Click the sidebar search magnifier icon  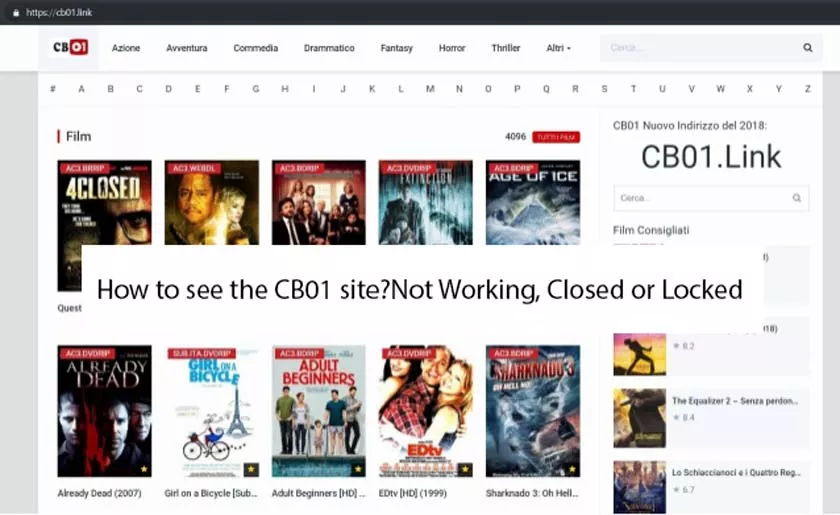[797, 198]
